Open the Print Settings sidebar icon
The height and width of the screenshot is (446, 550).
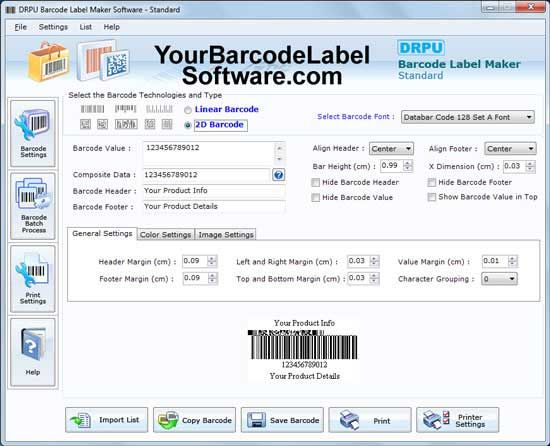tap(33, 279)
